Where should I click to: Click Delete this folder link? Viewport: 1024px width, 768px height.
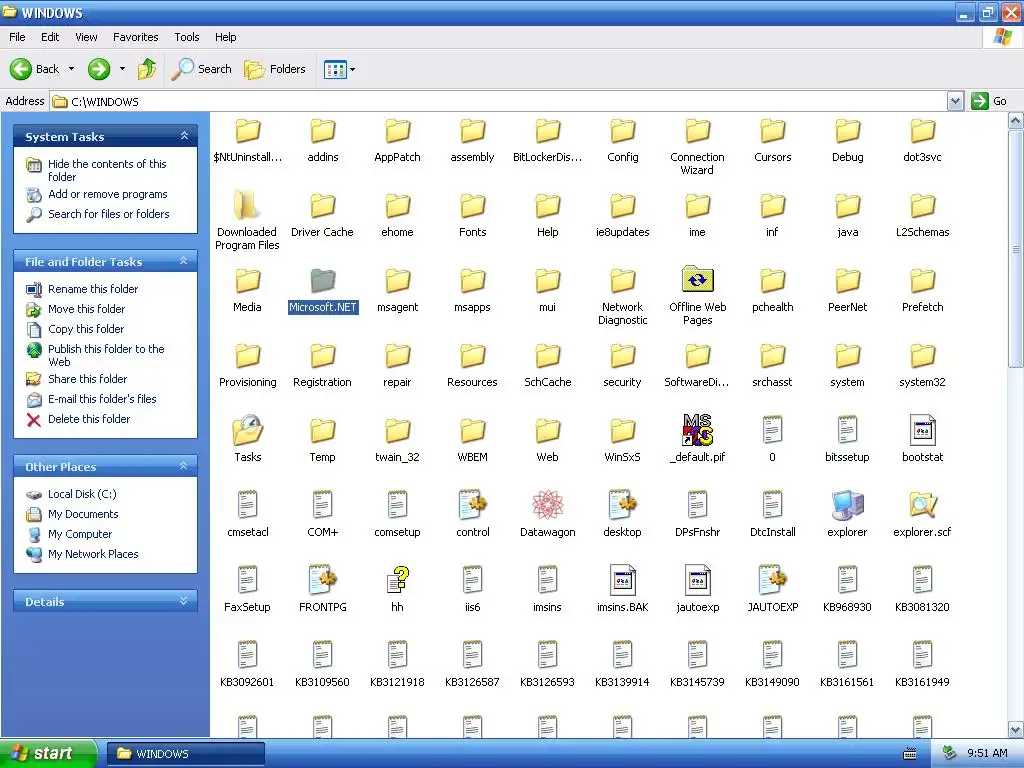click(89, 419)
